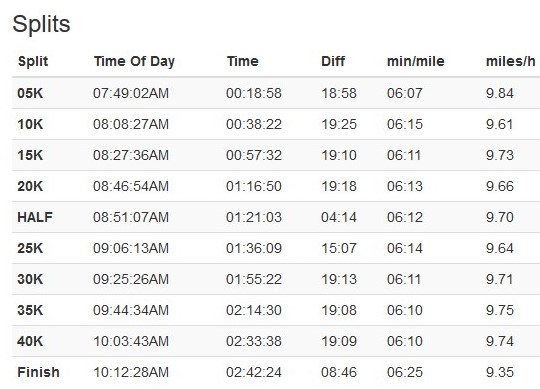The width and height of the screenshot is (540, 389).
Task: Click the min/mile column header
Action: pyautogui.click(x=416, y=61)
